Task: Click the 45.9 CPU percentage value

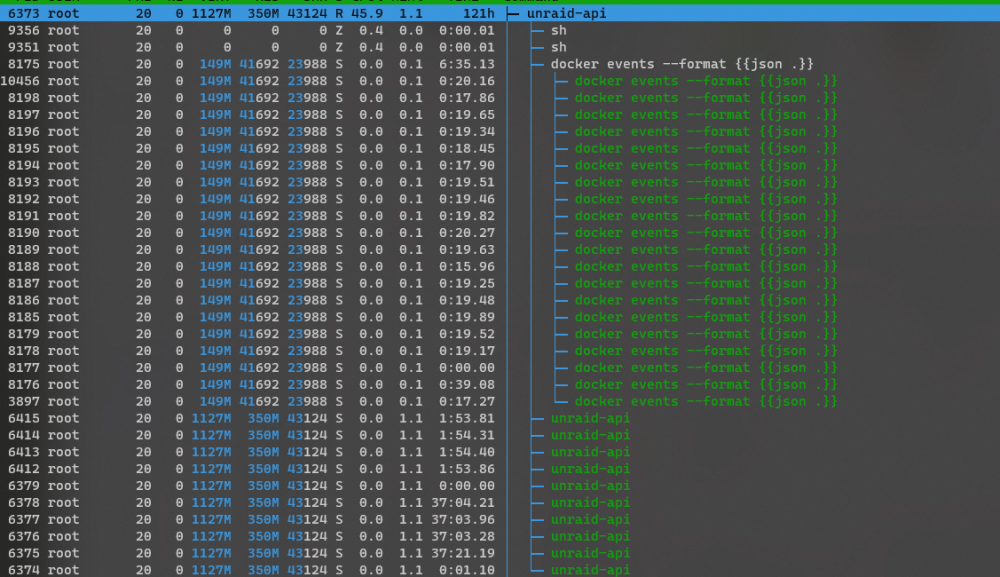Action: coord(367,13)
